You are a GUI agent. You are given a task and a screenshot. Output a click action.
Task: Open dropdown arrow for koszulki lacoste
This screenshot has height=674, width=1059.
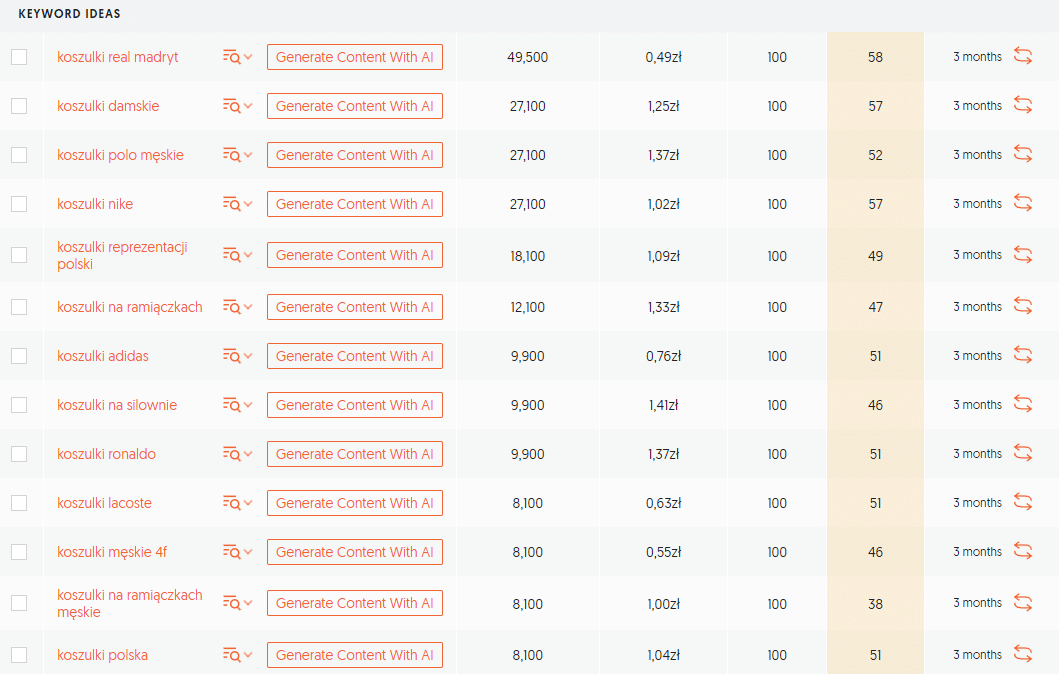[249, 503]
